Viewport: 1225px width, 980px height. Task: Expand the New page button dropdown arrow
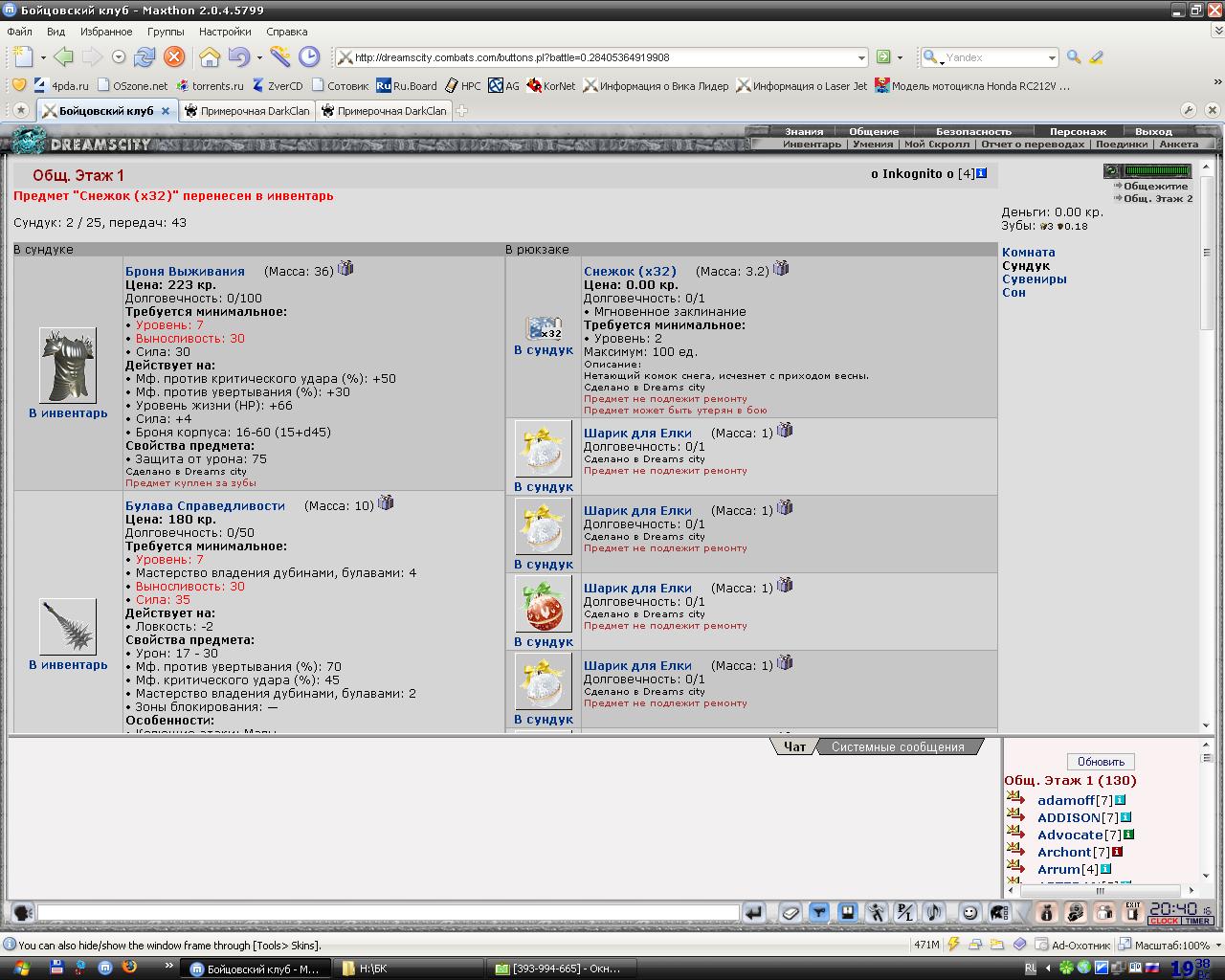(42, 57)
